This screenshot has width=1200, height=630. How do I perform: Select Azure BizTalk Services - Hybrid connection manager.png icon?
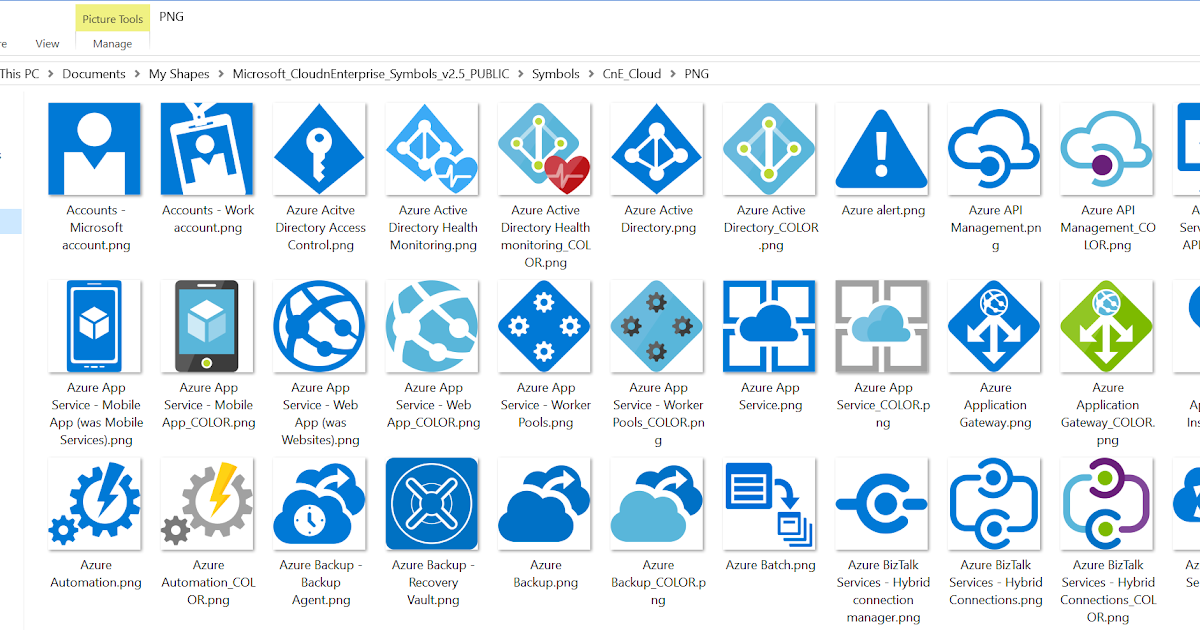882,504
